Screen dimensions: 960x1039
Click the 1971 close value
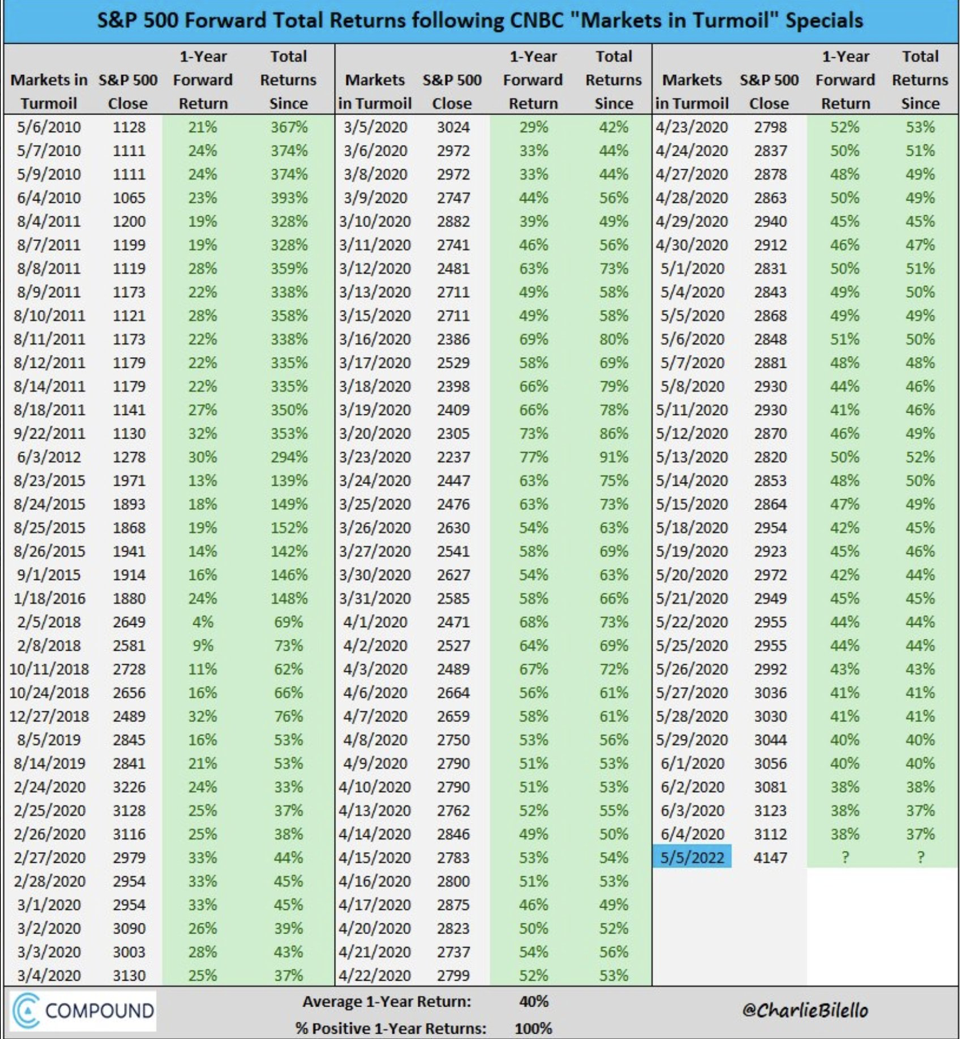129,480
